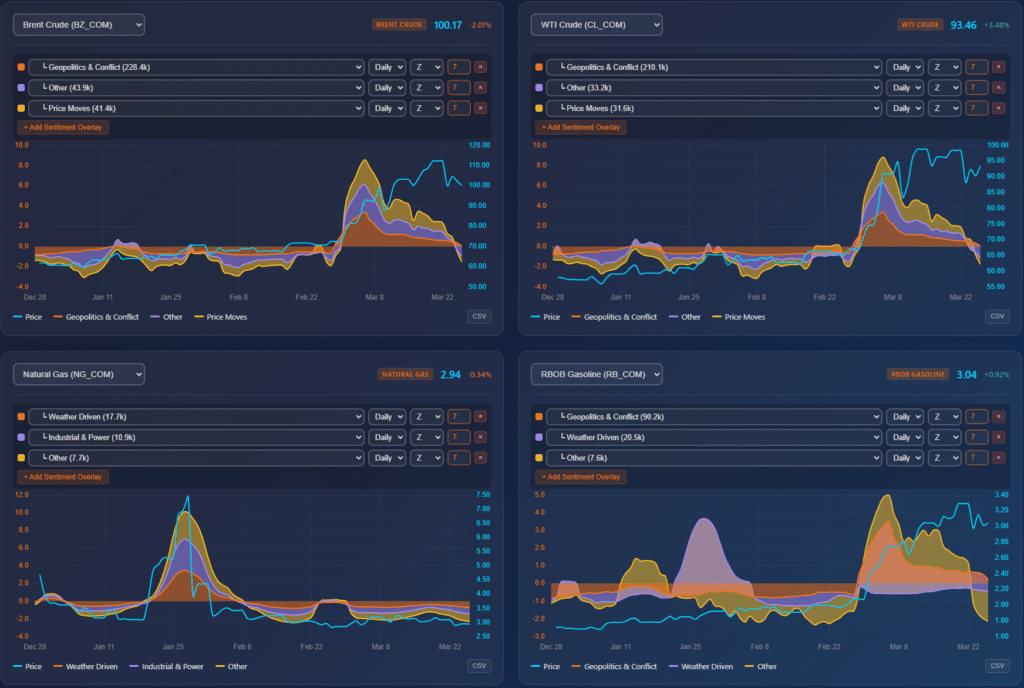
Task: Remove the Weather Driven (17.7k) overlay in Natural Gas panel
Action: (480, 416)
